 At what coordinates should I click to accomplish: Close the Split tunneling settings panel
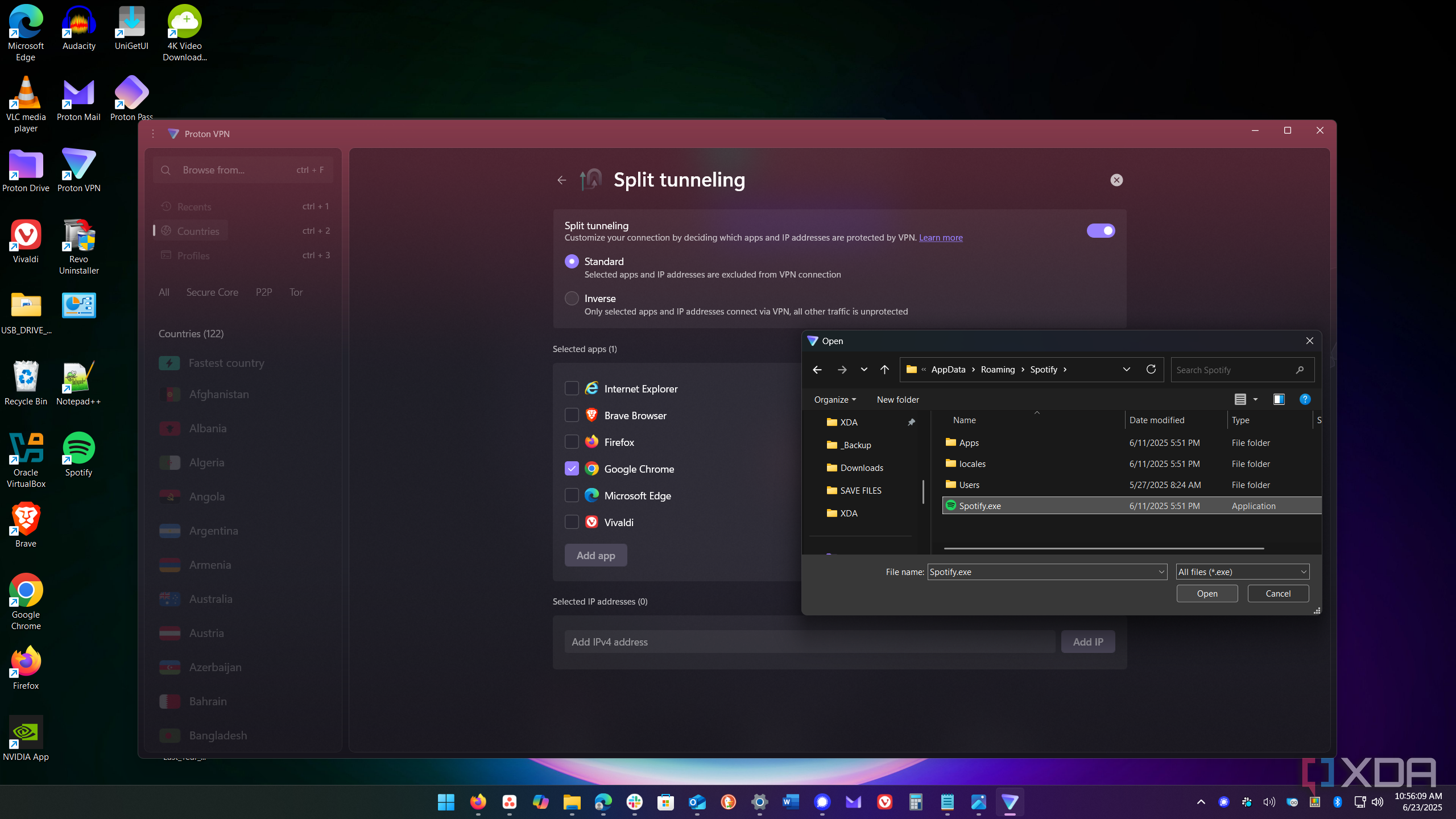pos(1116,180)
